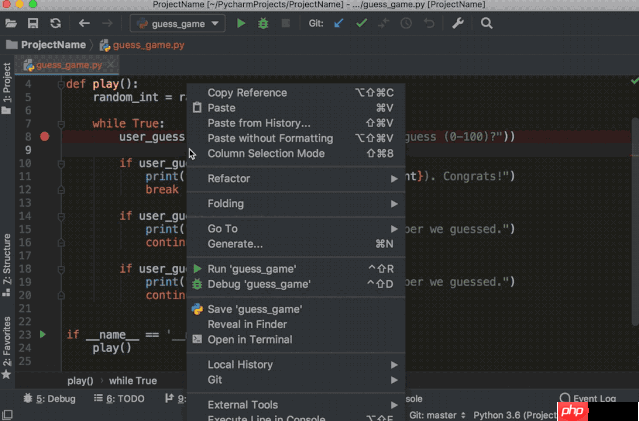Collapse the fold marker on line 18
Image resolution: width=639 pixels, height=421 pixels.
(x=61, y=269)
